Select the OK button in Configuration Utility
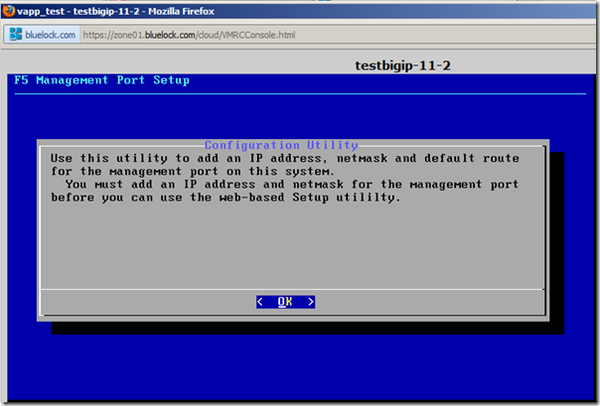 click(285, 302)
